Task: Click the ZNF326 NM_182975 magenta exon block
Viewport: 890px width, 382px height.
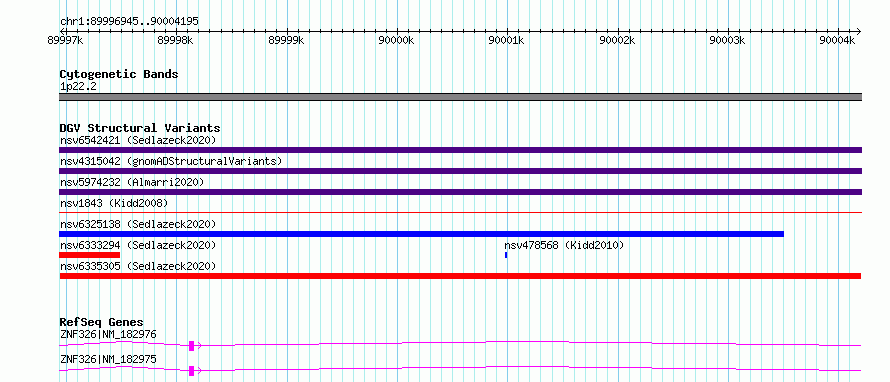Action: pos(192,371)
